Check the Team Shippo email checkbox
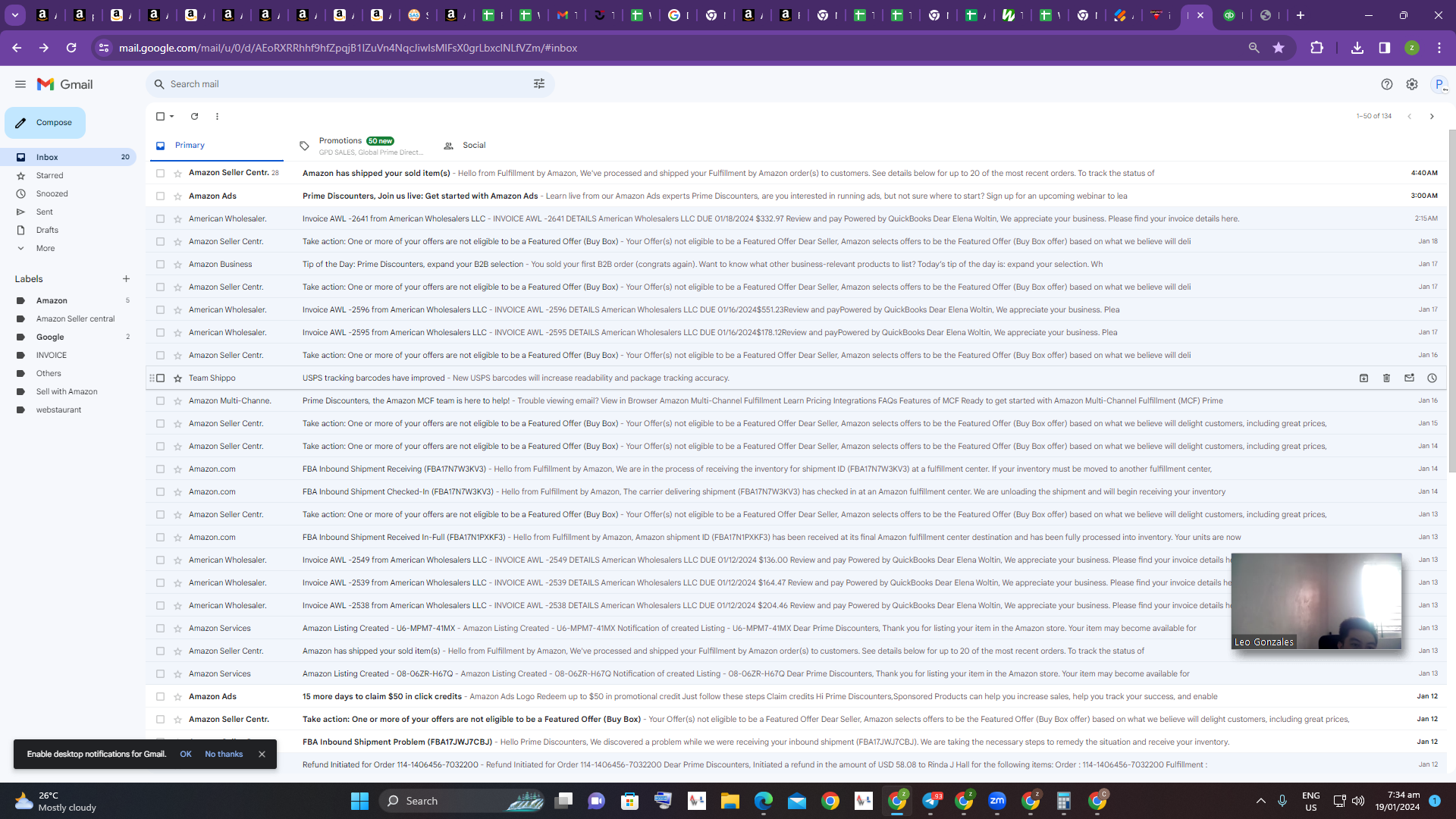The image size is (1456, 819). point(160,378)
